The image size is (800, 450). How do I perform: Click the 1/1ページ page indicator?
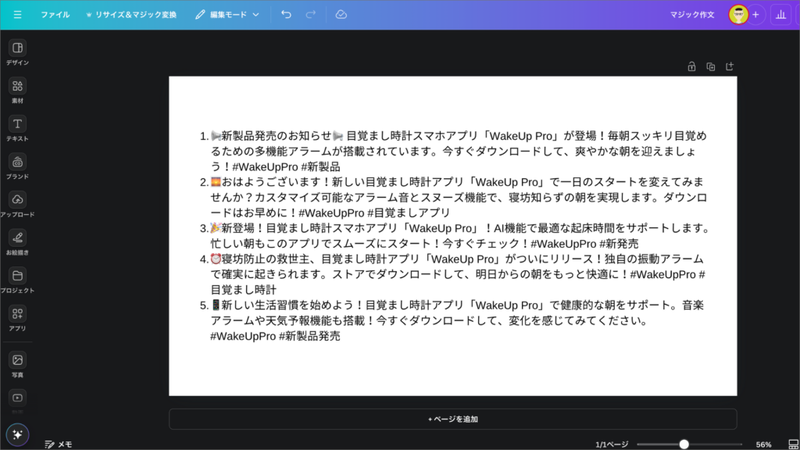coord(612,445)
